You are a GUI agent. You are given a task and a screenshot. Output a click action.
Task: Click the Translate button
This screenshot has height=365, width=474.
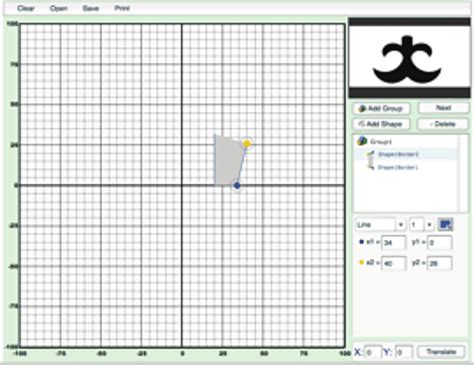[x=441, y=352]
